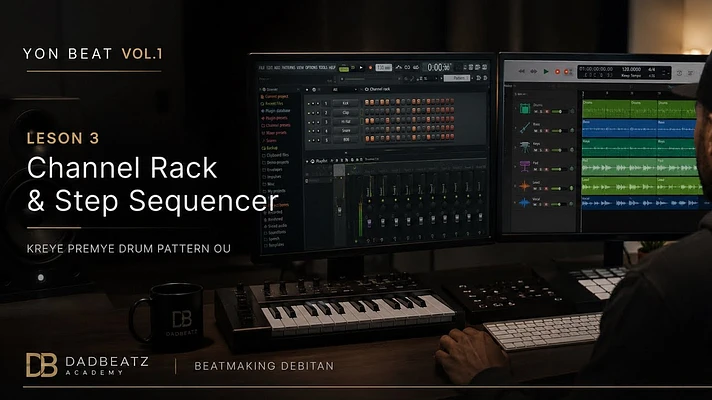Select the Vocal track's blue waveform icon
Screen dimensions: 712x400
(x=524, y=202)
